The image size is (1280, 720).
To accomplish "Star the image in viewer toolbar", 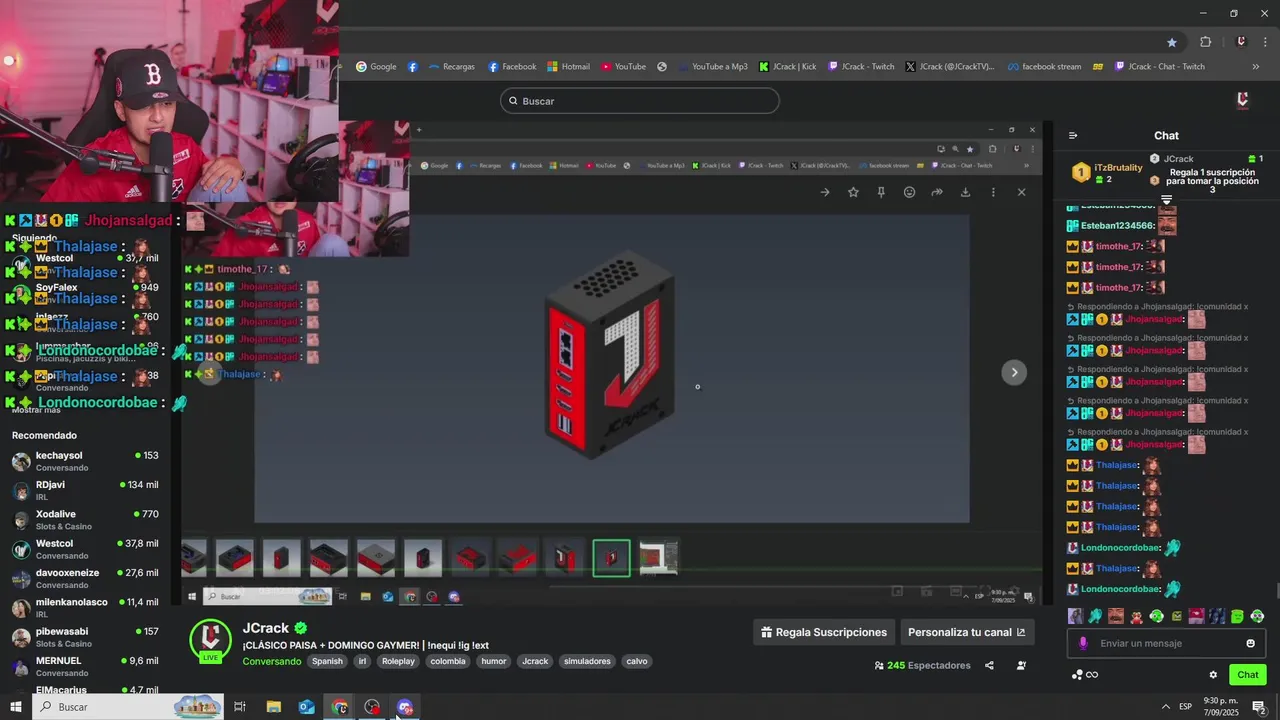I will tap(853, 192).
